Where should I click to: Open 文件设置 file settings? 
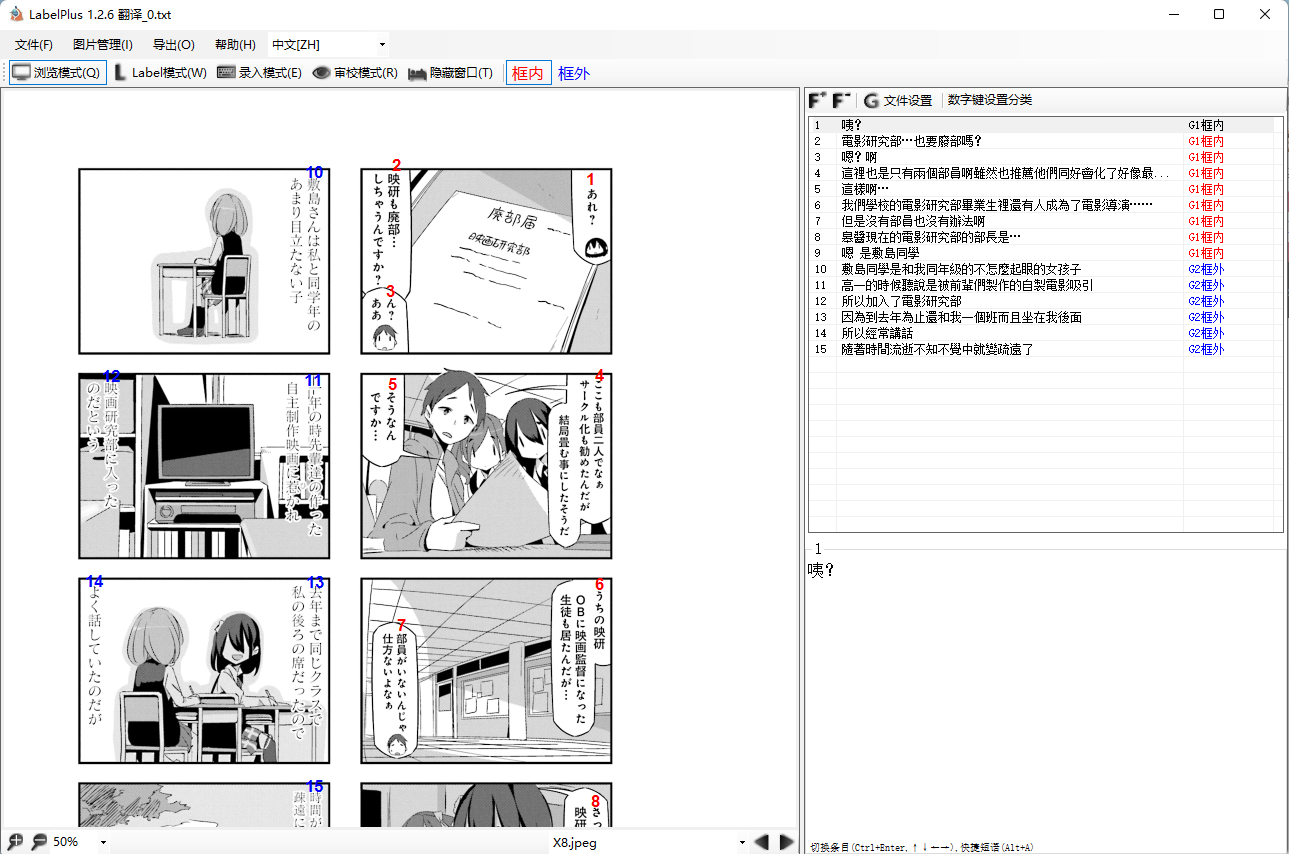[898, 100]
